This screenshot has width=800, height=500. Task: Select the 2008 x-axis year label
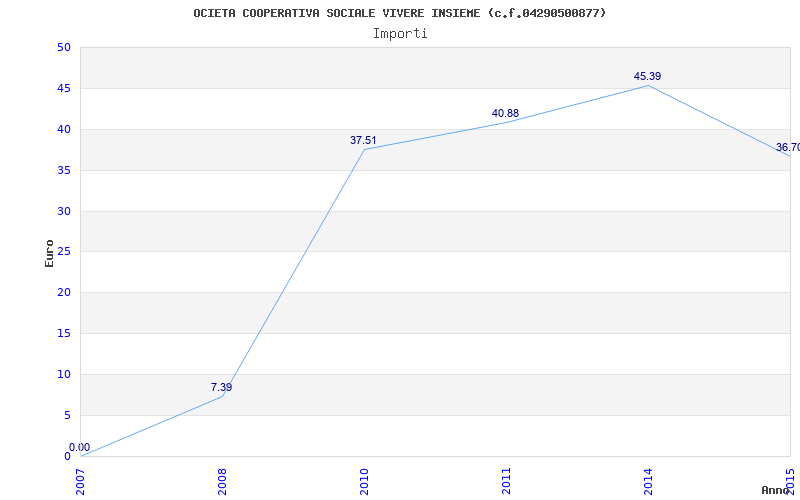coord(222,481)
